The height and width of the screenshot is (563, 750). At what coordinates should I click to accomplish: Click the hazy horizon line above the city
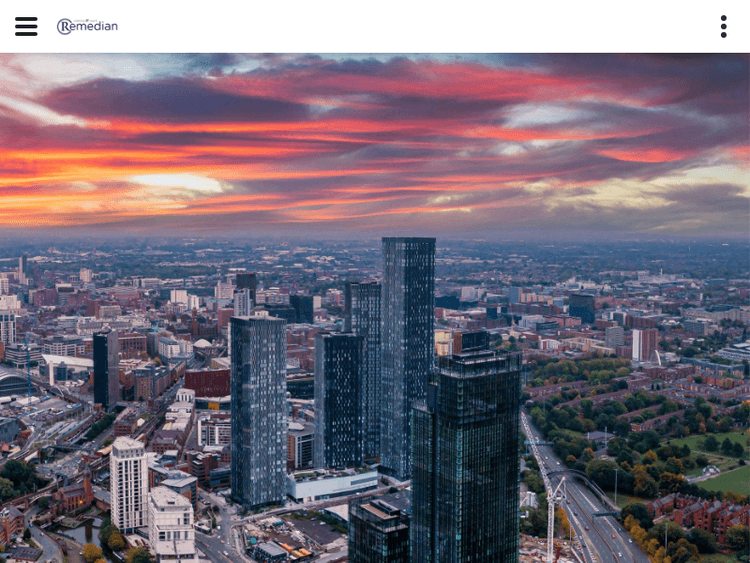pyautogui.click(x=375, y=236)
